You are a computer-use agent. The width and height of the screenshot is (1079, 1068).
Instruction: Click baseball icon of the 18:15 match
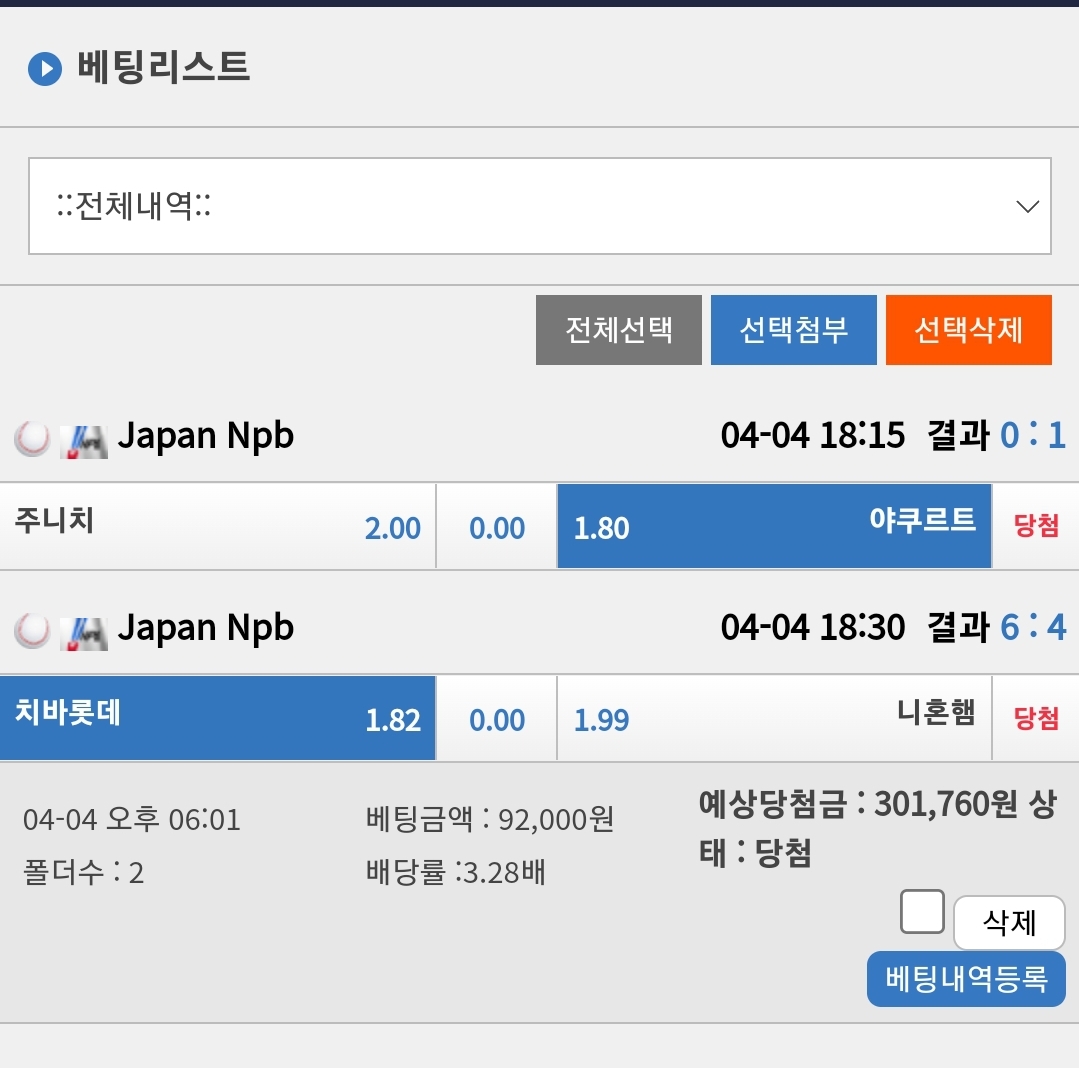click(32, 438)
